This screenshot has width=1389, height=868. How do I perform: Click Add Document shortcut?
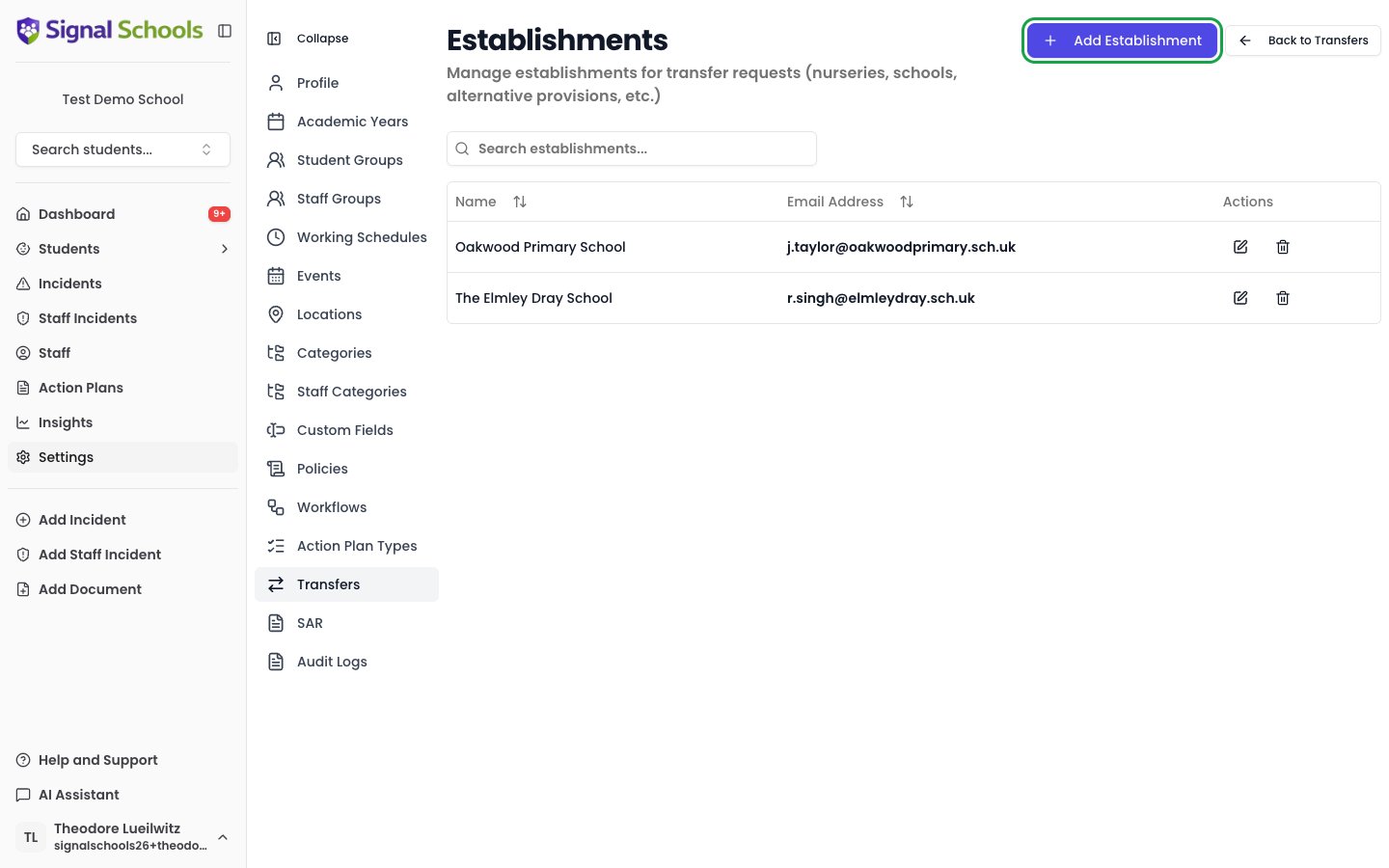(x=123, y=589)
